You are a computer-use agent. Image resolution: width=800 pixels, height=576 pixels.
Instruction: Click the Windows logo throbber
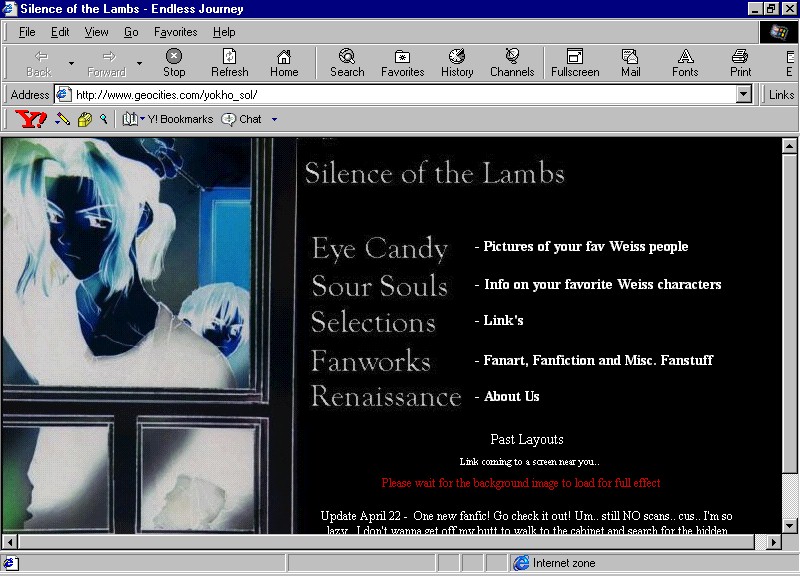click(x=779, y=32)
